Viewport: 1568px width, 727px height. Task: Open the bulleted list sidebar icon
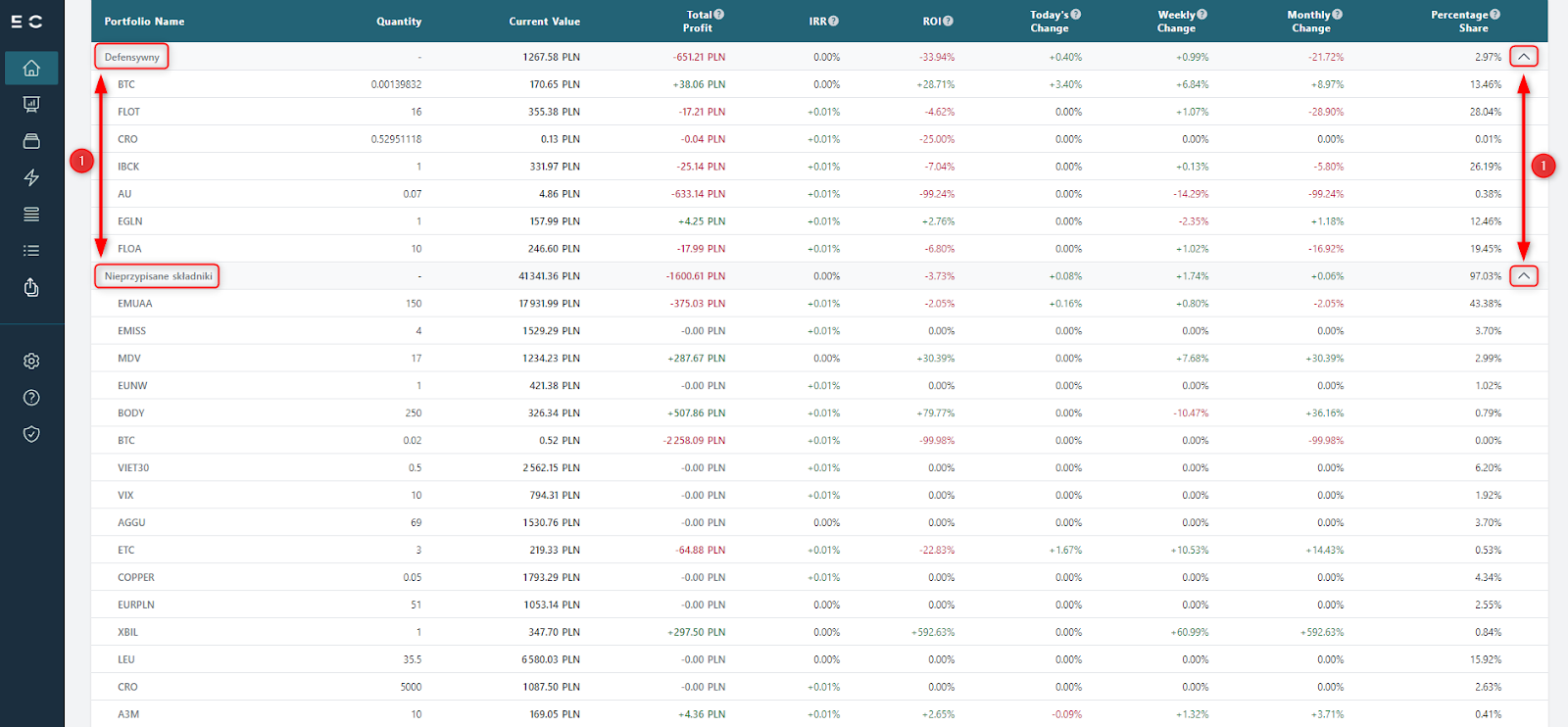[31, 251]
